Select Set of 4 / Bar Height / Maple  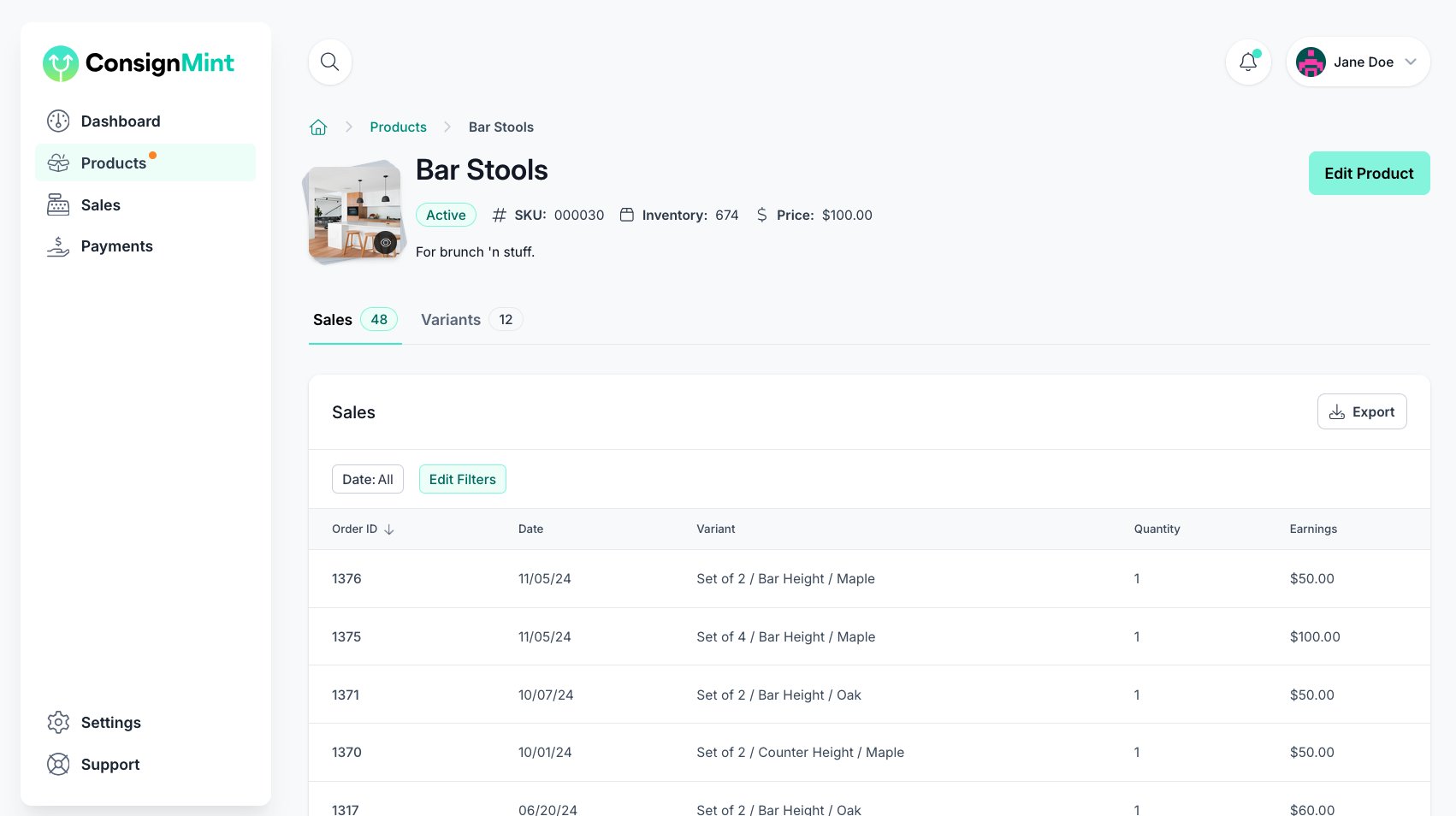(786, 637)
